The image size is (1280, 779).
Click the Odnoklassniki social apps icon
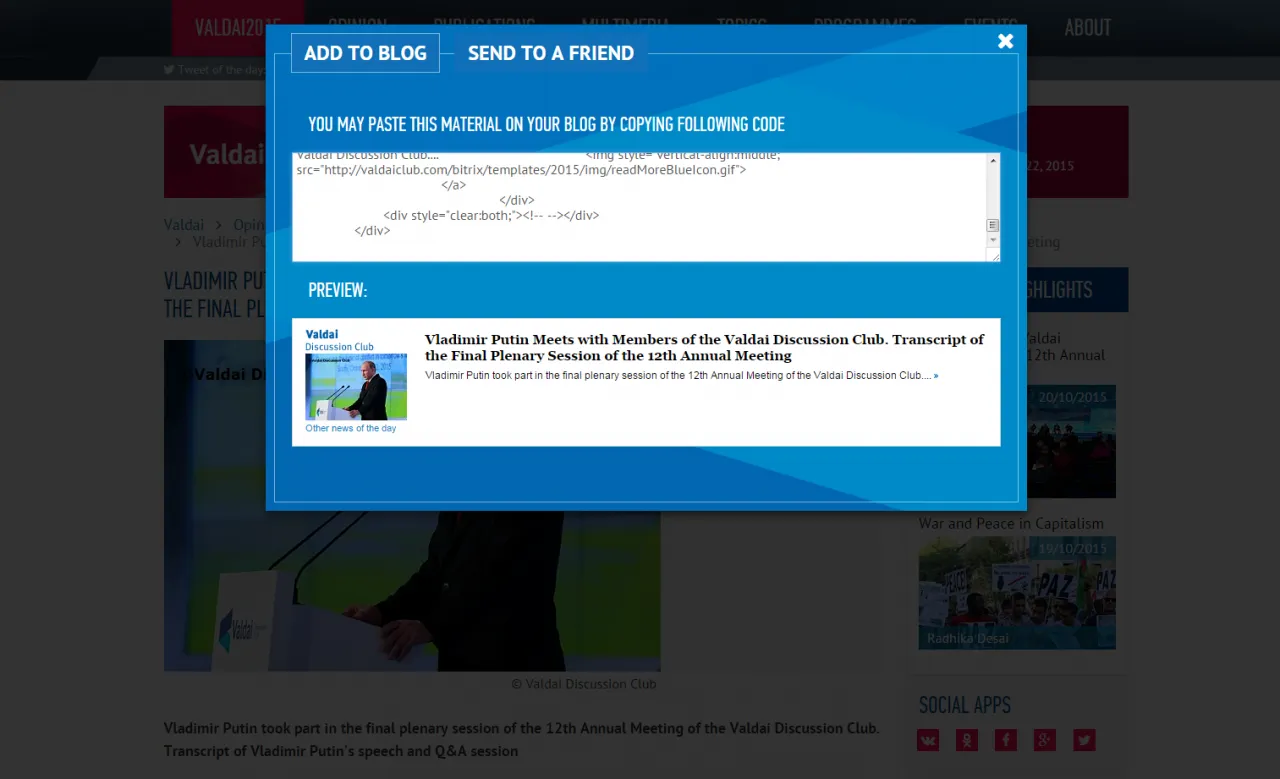(967, 740)
